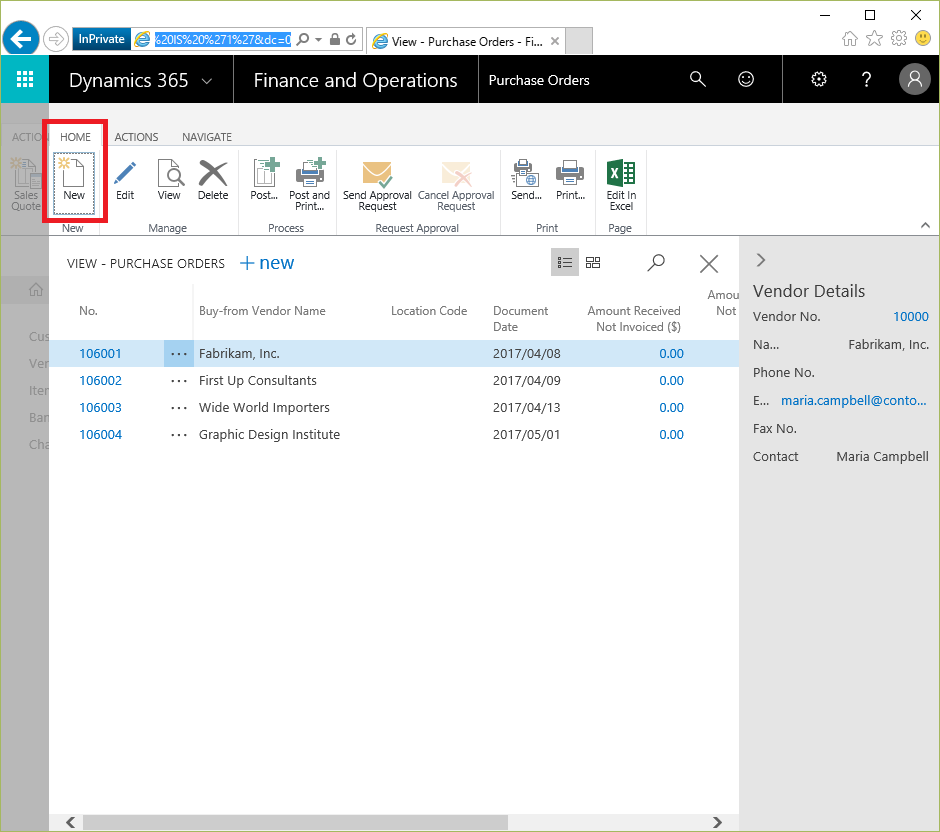Open Edit In Excel
This screenshot has height=832, width=940.
621,184
